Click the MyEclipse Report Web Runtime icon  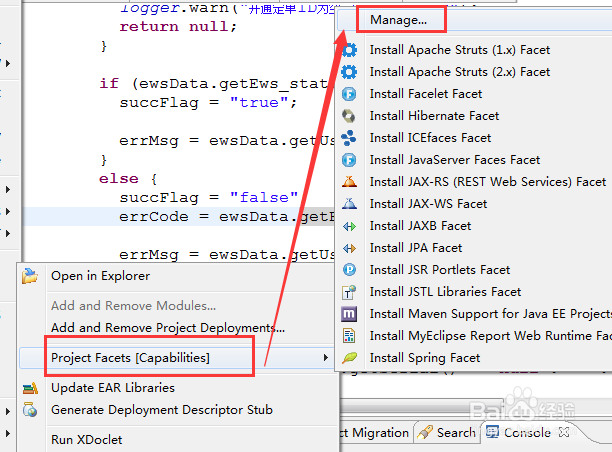349,336
